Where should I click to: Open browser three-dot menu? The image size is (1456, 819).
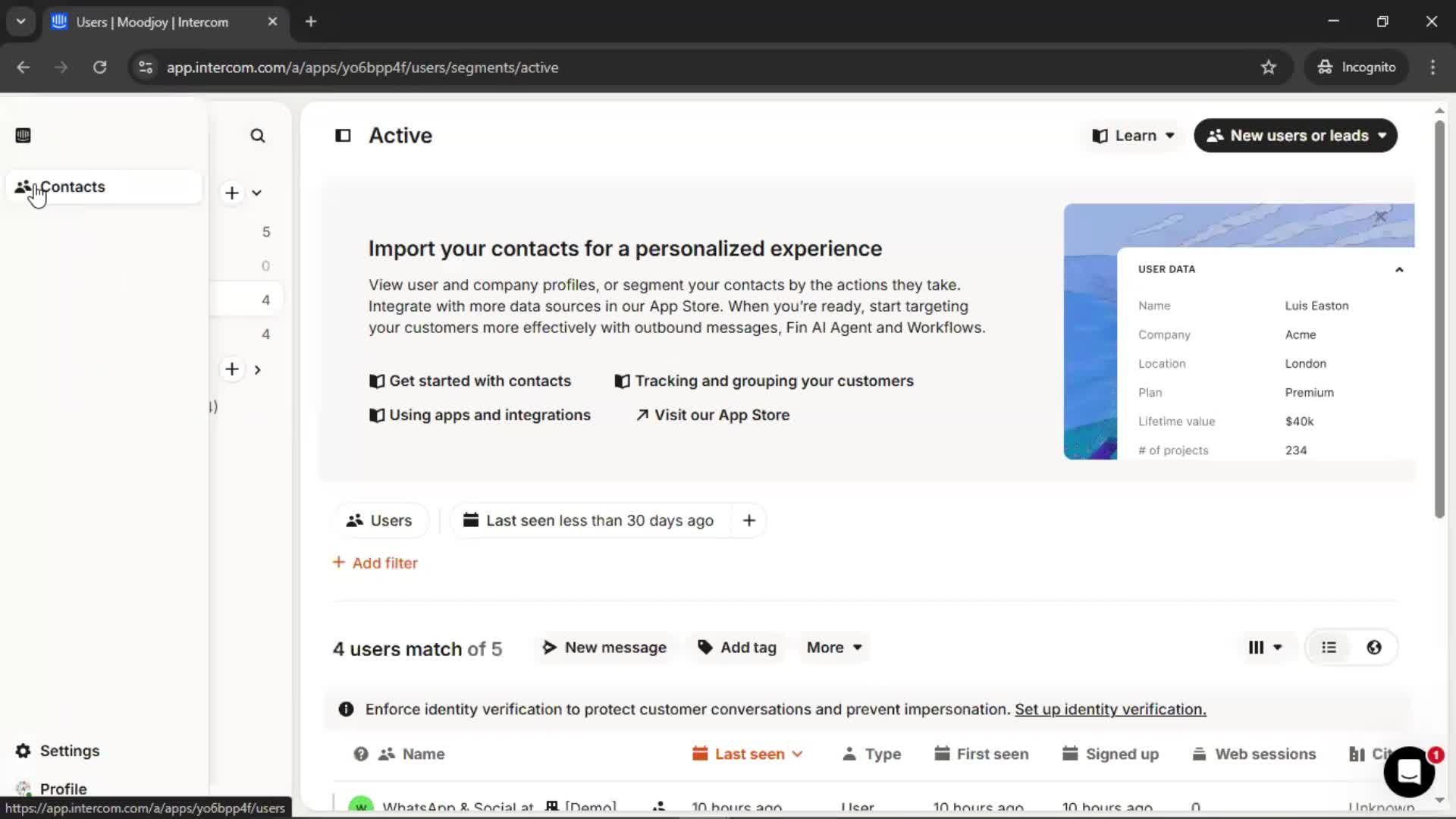(1432, 67)
